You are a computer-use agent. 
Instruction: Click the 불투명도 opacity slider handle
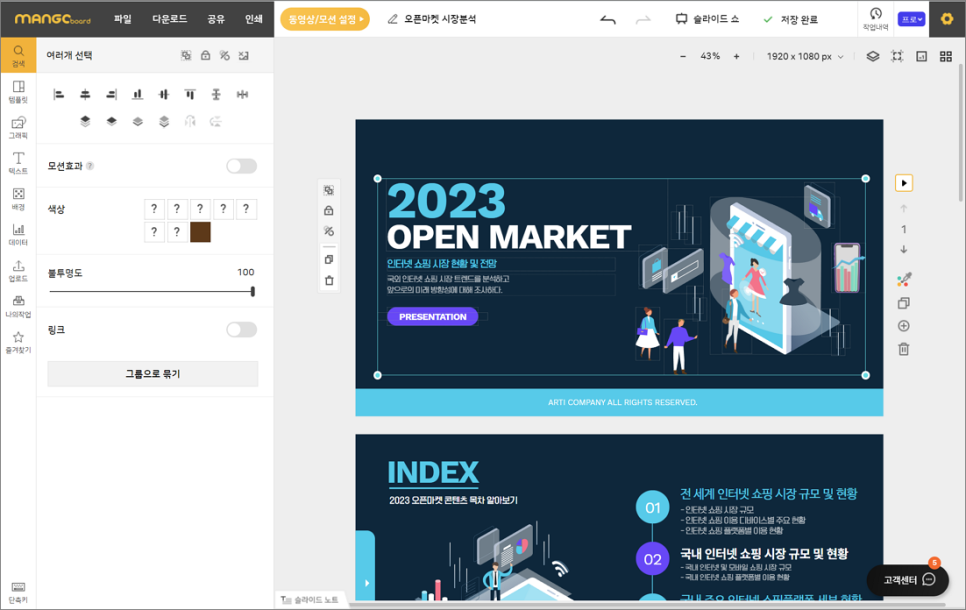pyautogui.click(x=253, y=291)
